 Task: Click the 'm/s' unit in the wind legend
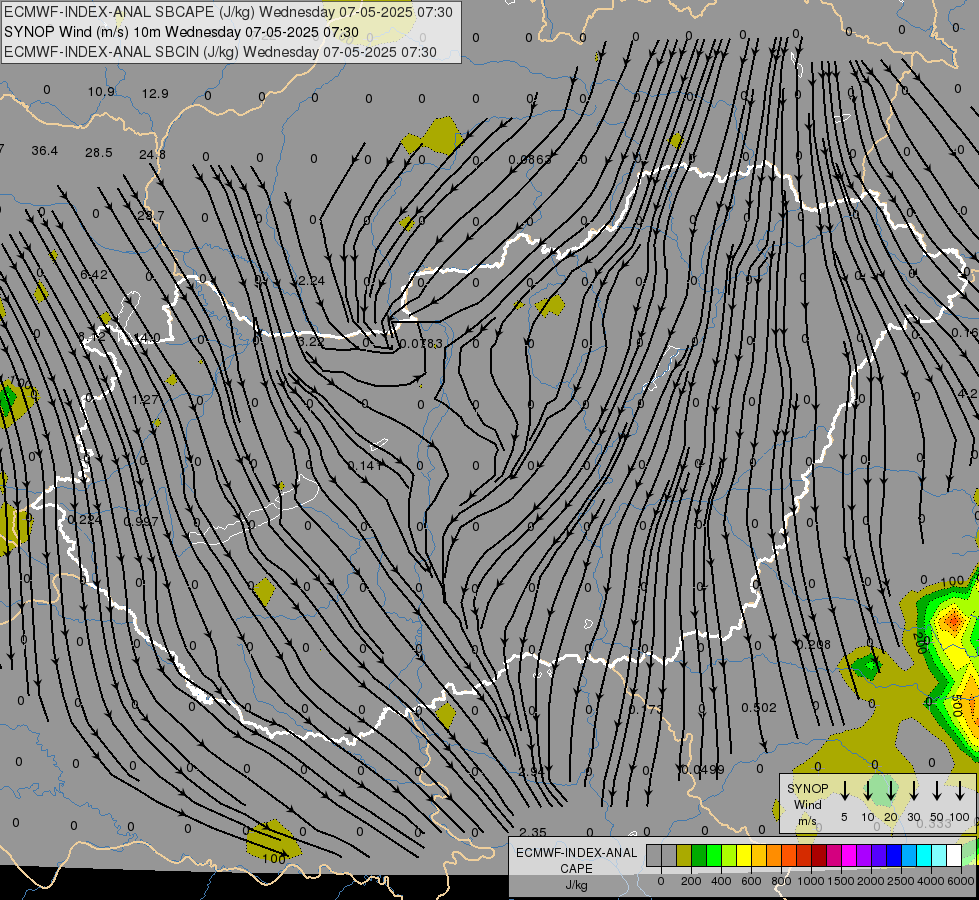[x=807, y=821]
